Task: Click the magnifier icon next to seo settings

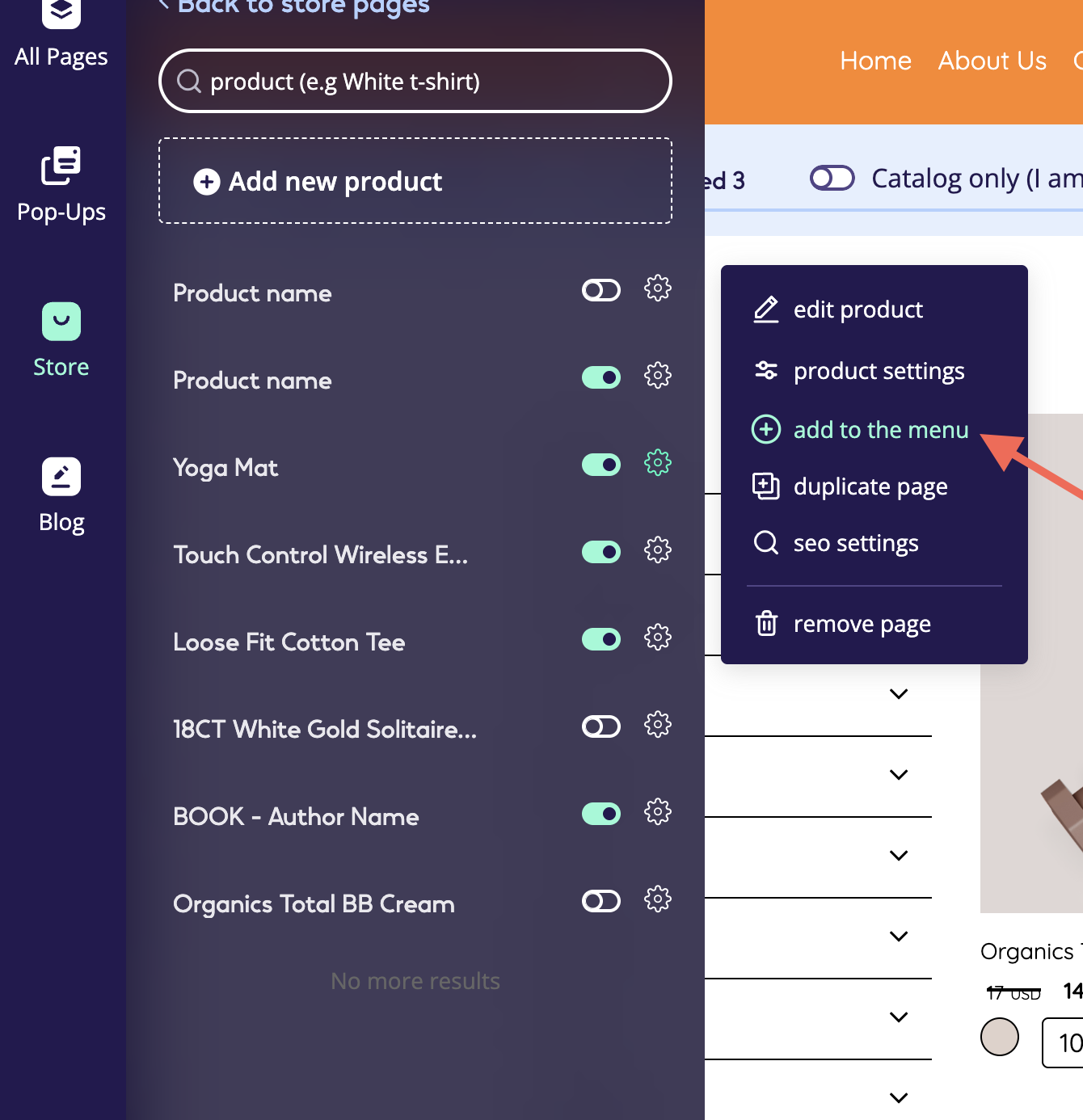Action: click(765, 542)
